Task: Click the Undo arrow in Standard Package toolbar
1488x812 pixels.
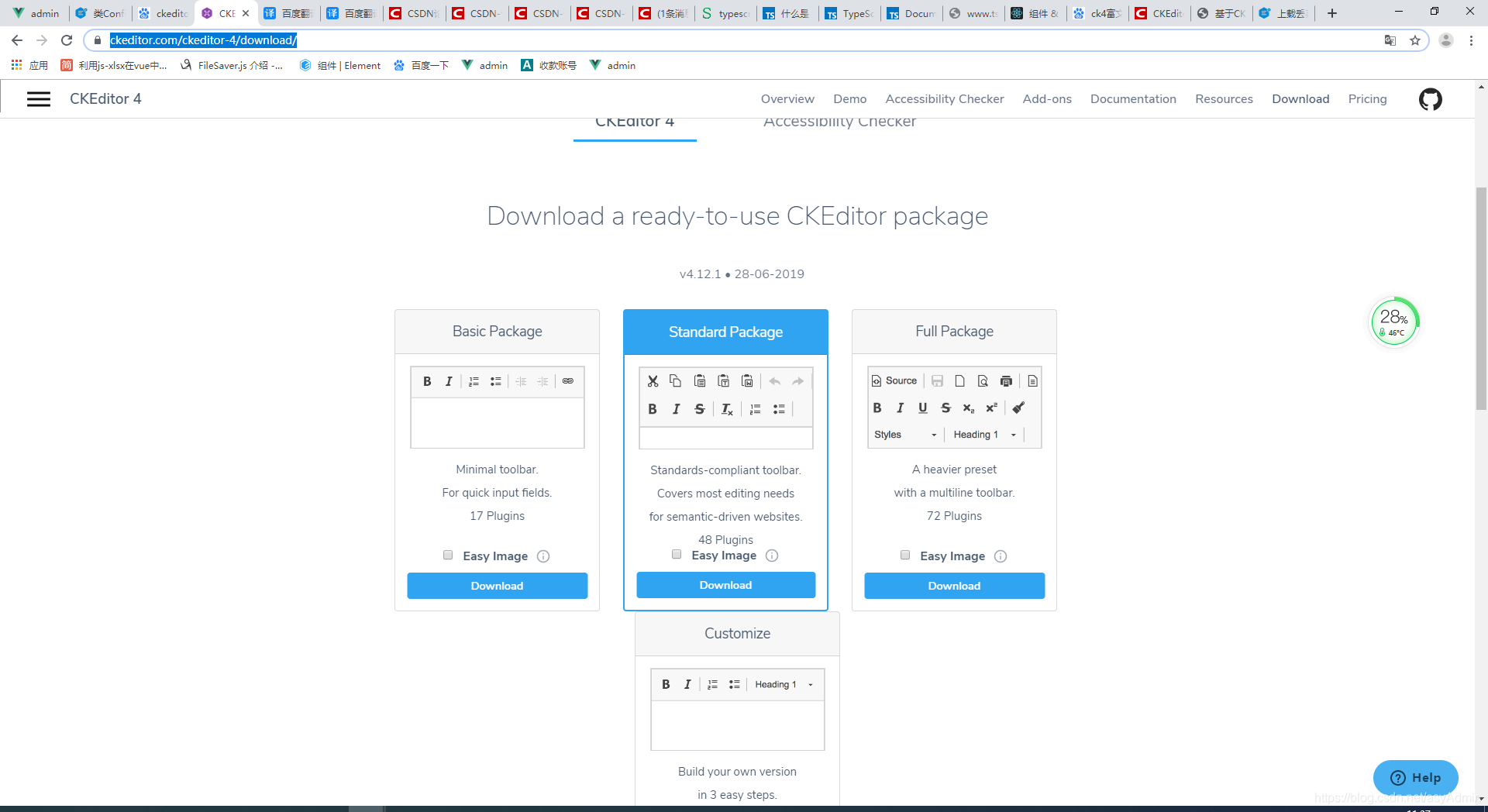Action: (774, 380)
